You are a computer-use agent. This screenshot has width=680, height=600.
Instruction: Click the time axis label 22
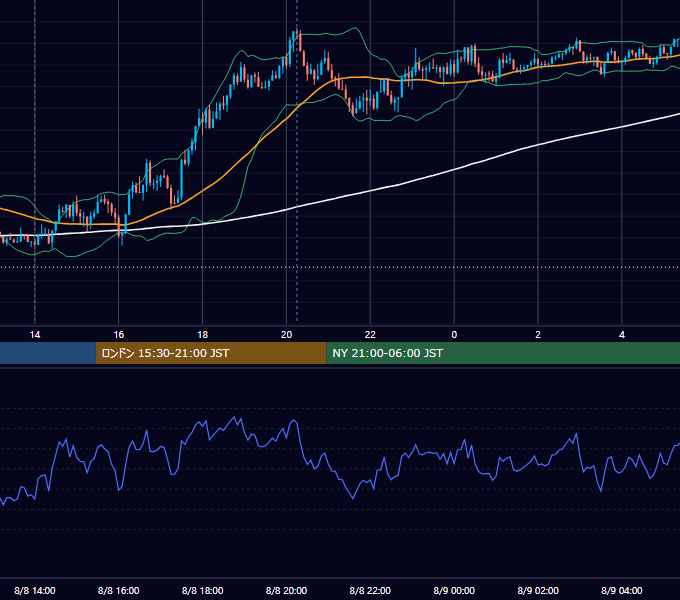[x=370, y=335]
